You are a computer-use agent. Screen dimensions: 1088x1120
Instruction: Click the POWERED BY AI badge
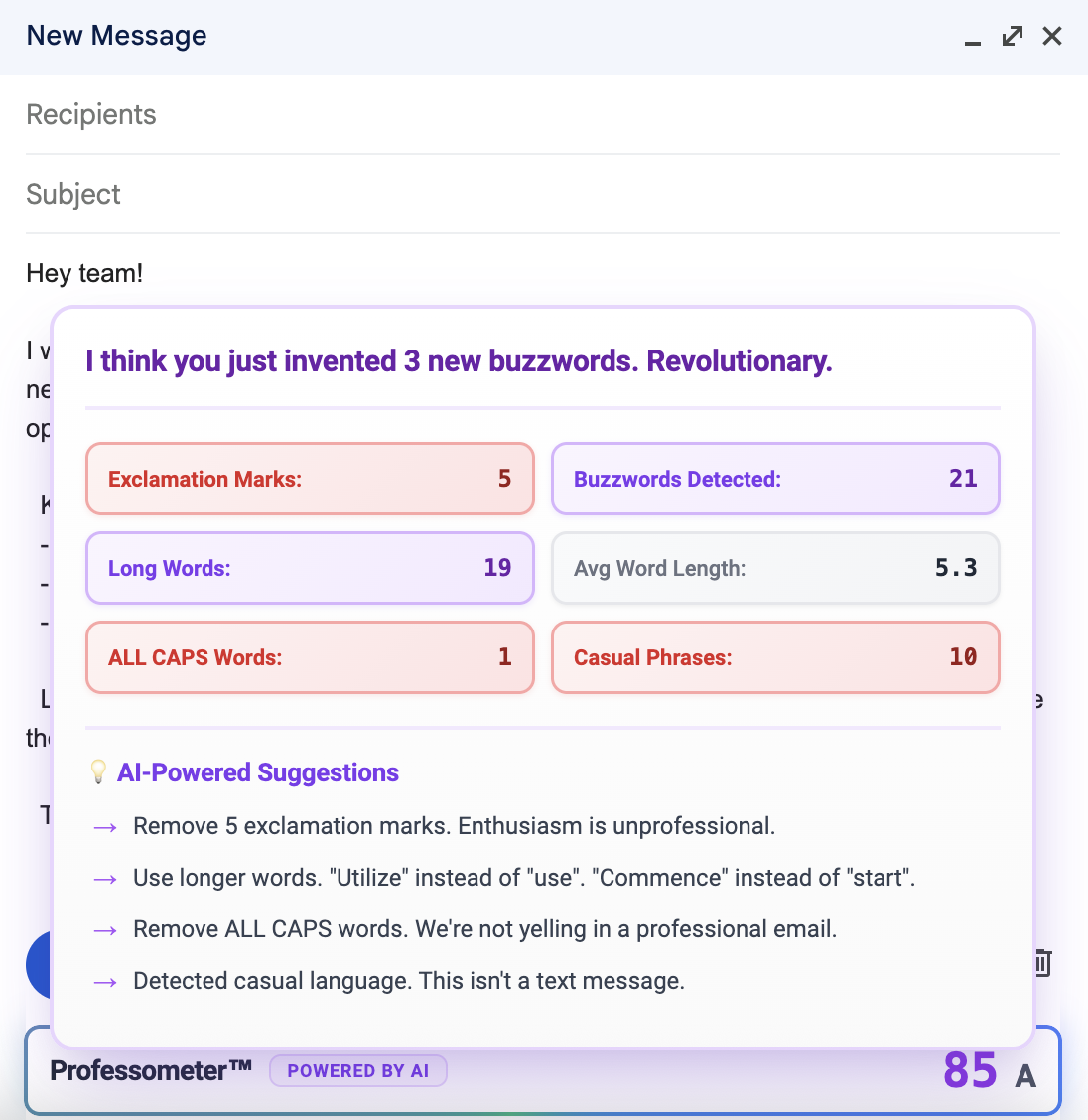tap(358, 1071)
